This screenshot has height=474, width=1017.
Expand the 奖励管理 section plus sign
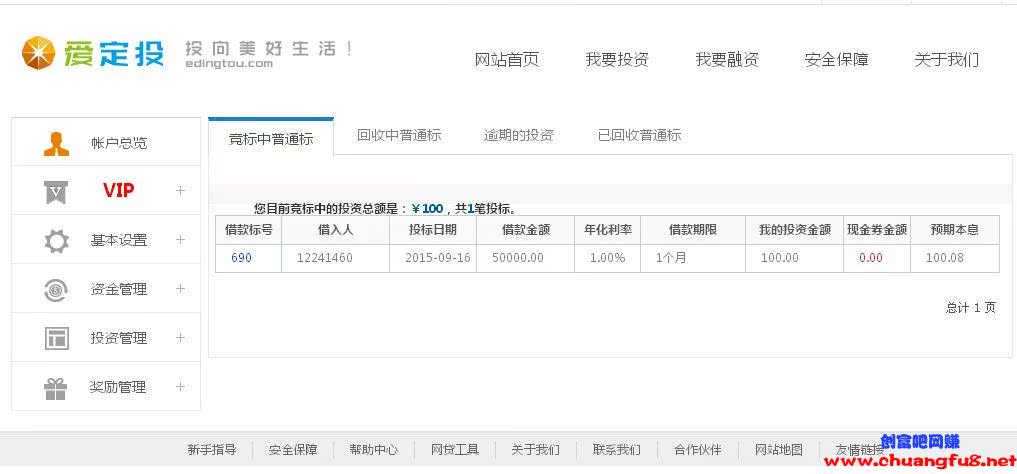pyautogui.click(x=180, y=386)
